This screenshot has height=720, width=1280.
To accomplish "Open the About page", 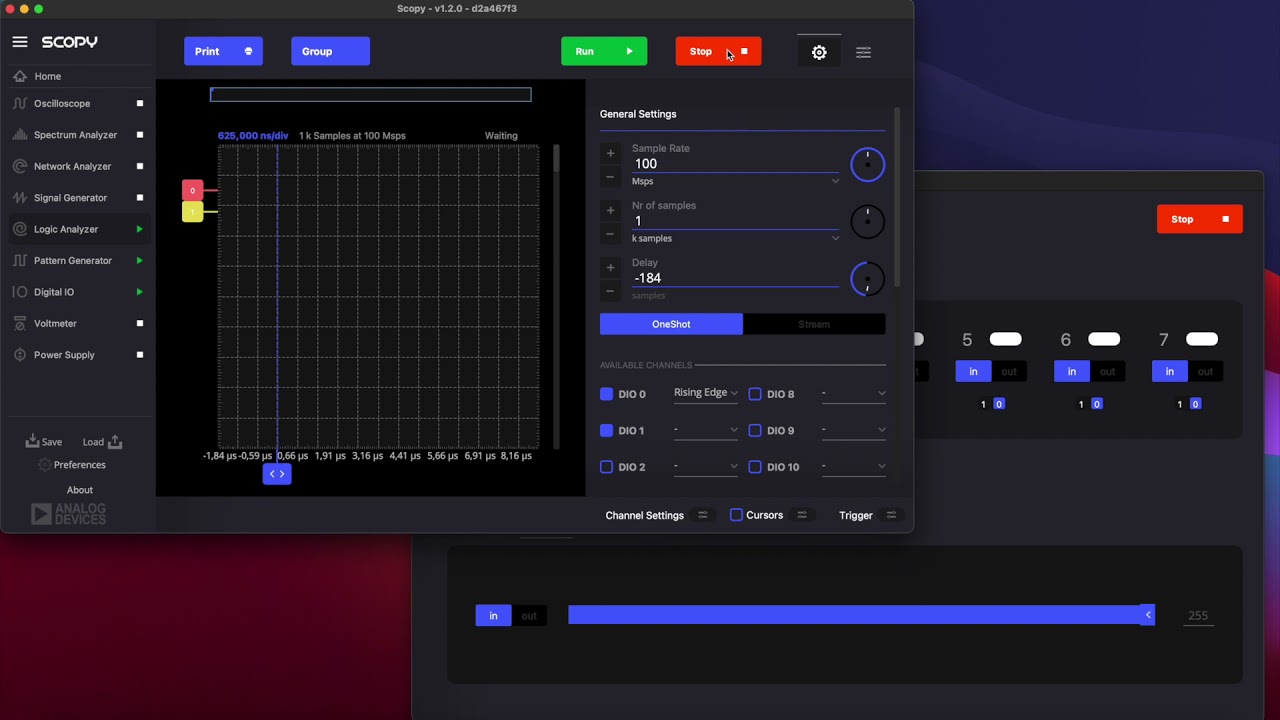I will [80, 490].
